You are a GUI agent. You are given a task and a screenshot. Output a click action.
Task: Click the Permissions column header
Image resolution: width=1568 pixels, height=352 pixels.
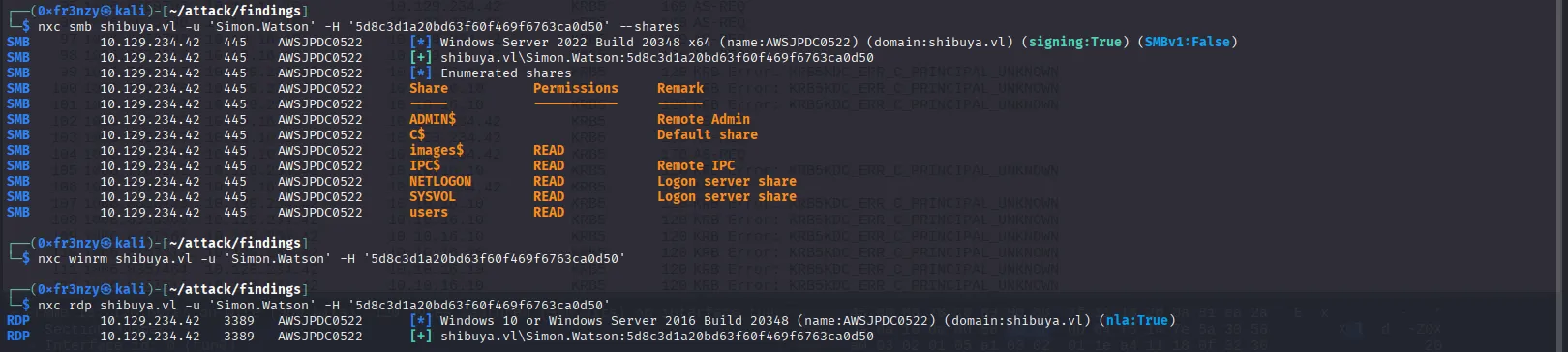point(575,88)
